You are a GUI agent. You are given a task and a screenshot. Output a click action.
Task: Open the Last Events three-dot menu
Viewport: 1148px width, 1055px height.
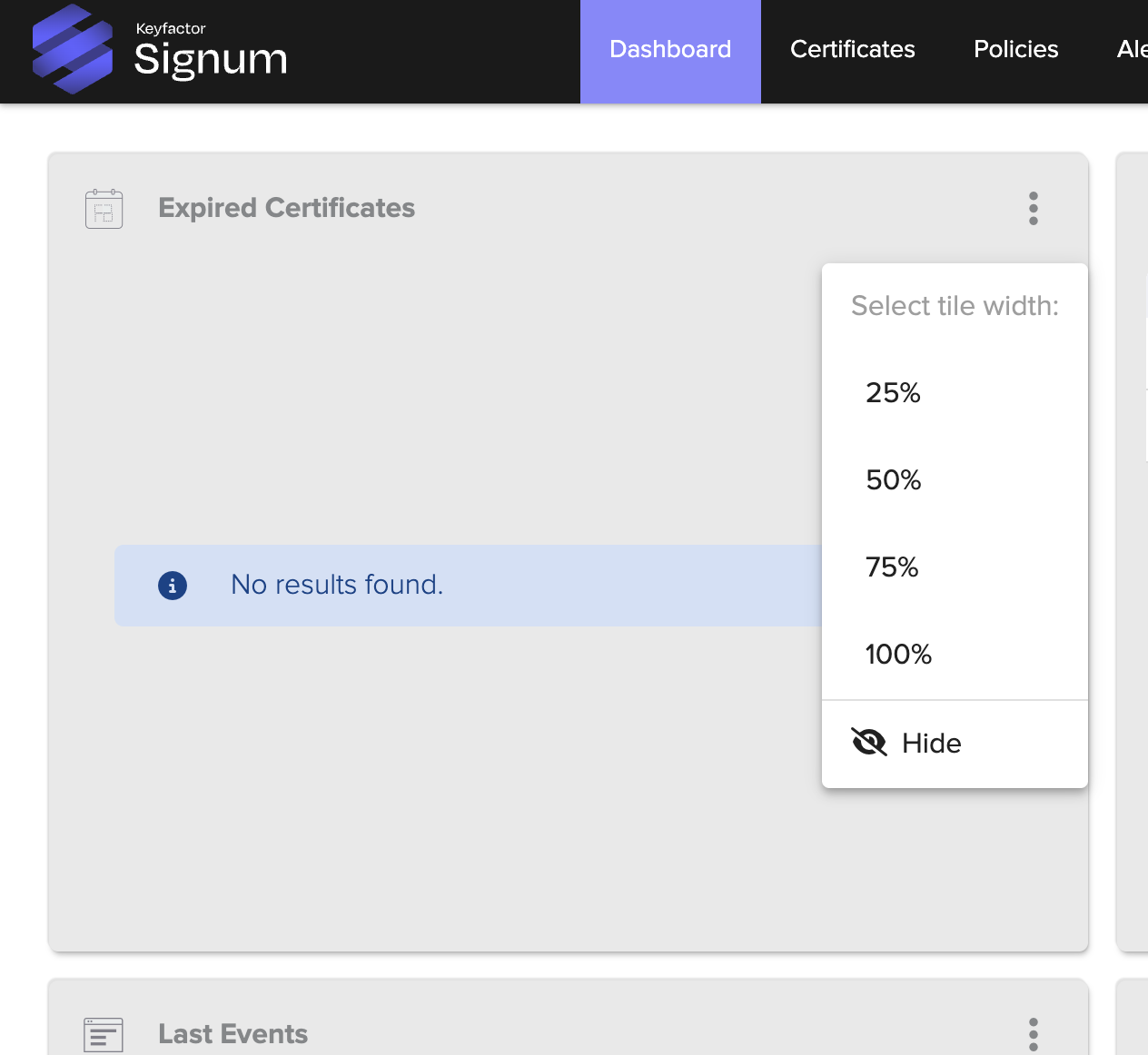(1033, 1034)
